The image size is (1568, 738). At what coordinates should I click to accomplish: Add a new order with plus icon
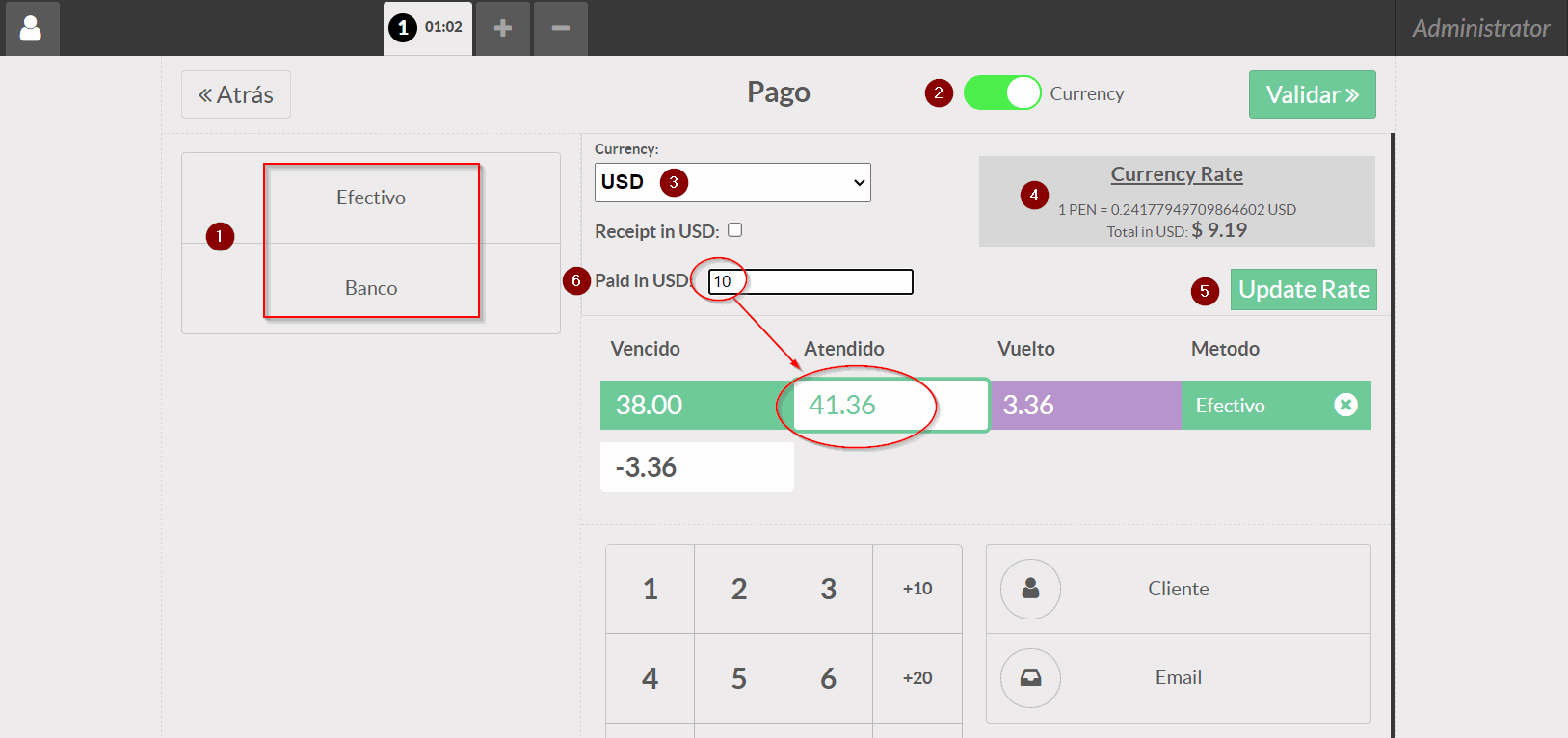tap(502, 28)
